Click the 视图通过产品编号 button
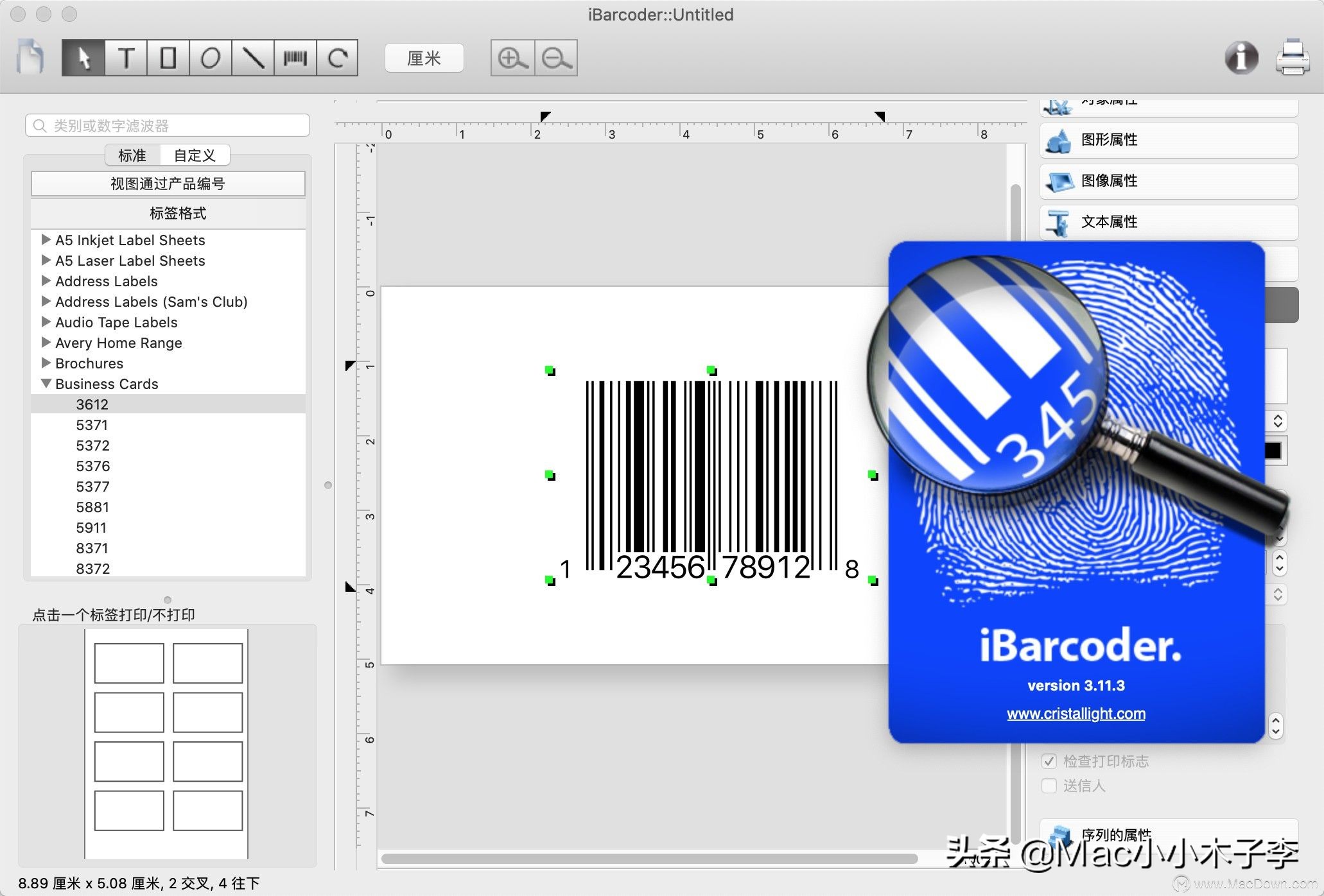This screenshot has height=896, width=1324. [168, 184]
